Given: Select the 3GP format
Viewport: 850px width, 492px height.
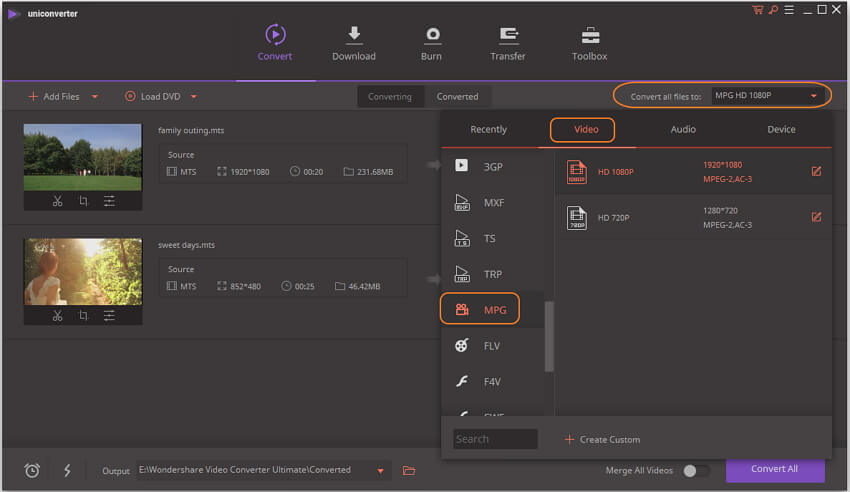Looking at the screenshot, I should [x=492, y=166].
